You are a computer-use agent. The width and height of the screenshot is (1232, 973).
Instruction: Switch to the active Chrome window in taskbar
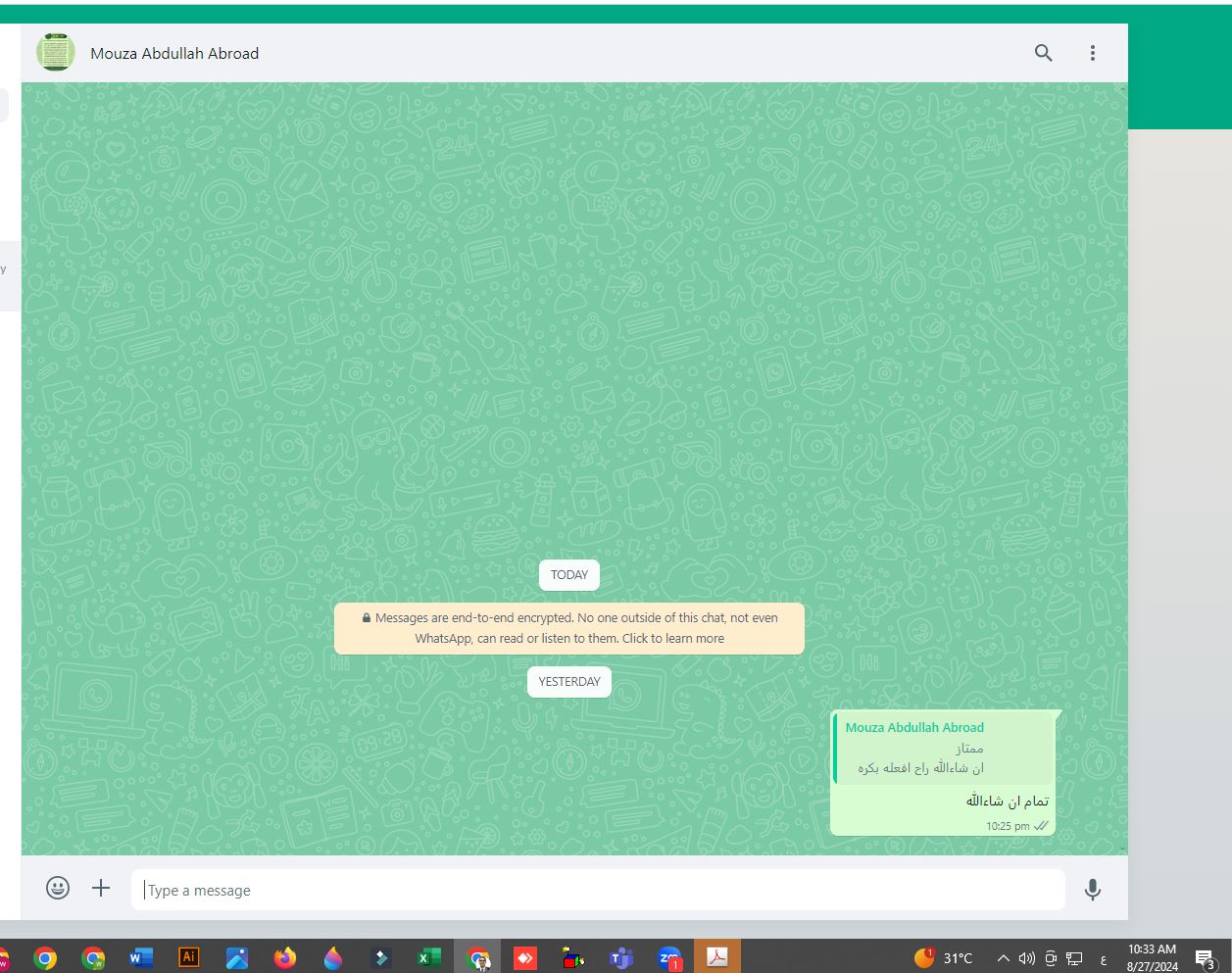(478, 957)
